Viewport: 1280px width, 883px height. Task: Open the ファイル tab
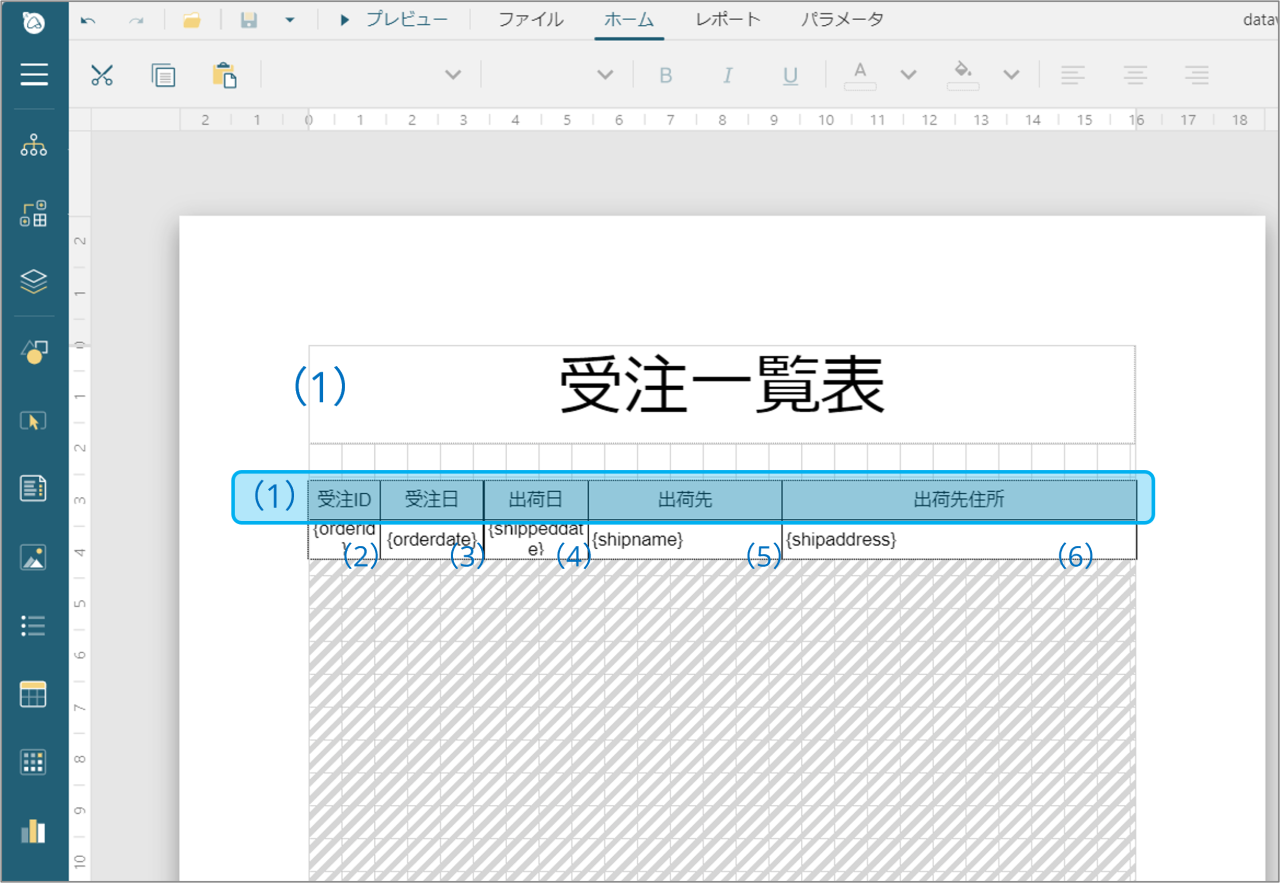coord(531,20)
